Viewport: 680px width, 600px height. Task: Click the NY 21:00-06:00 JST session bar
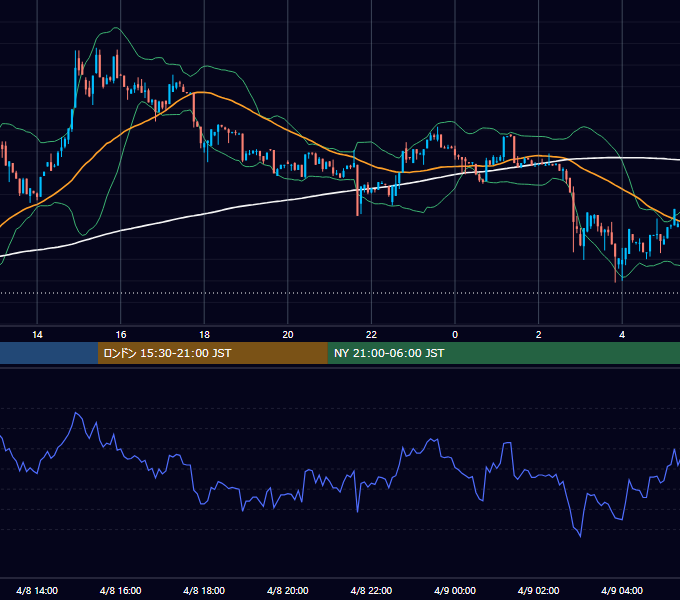[503, 353]
